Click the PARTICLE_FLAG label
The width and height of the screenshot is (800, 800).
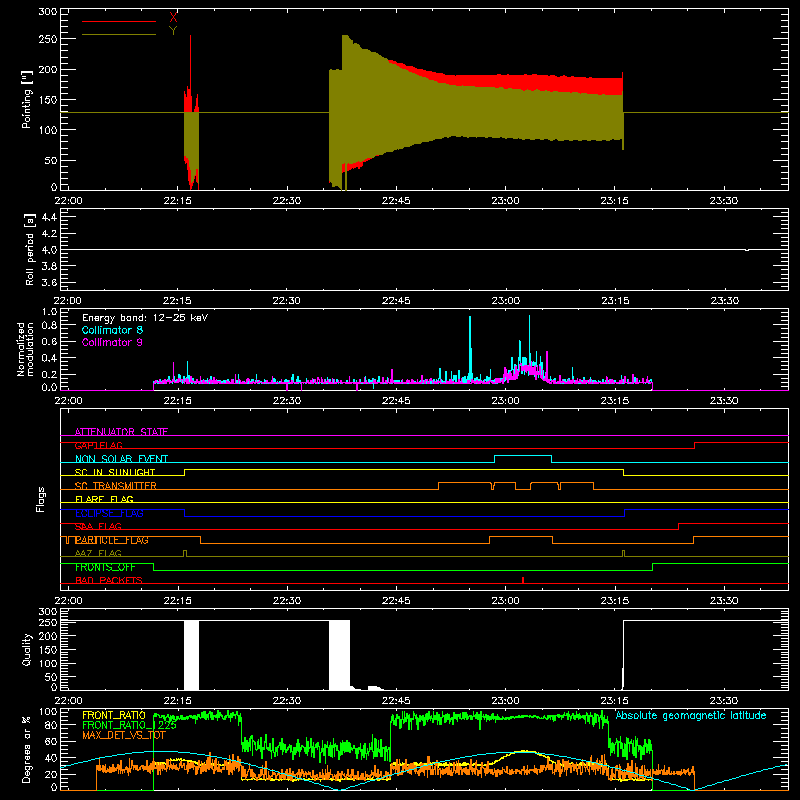(x=112, y=540)
